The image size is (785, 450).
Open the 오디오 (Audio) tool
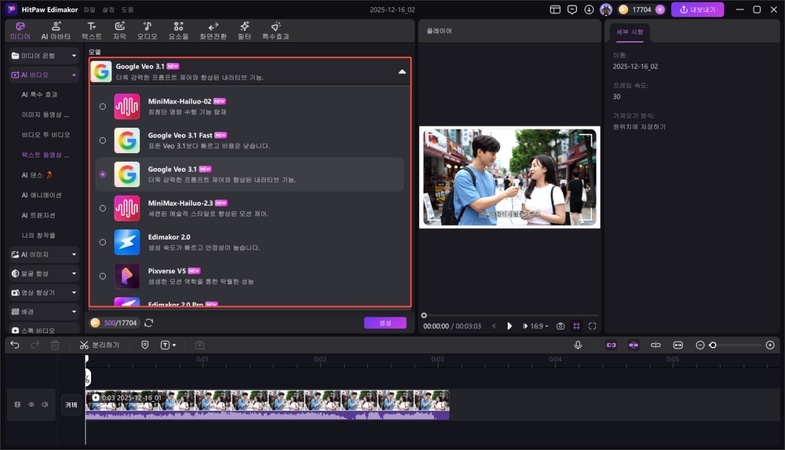pyautogui.click(x=147, y=31)
